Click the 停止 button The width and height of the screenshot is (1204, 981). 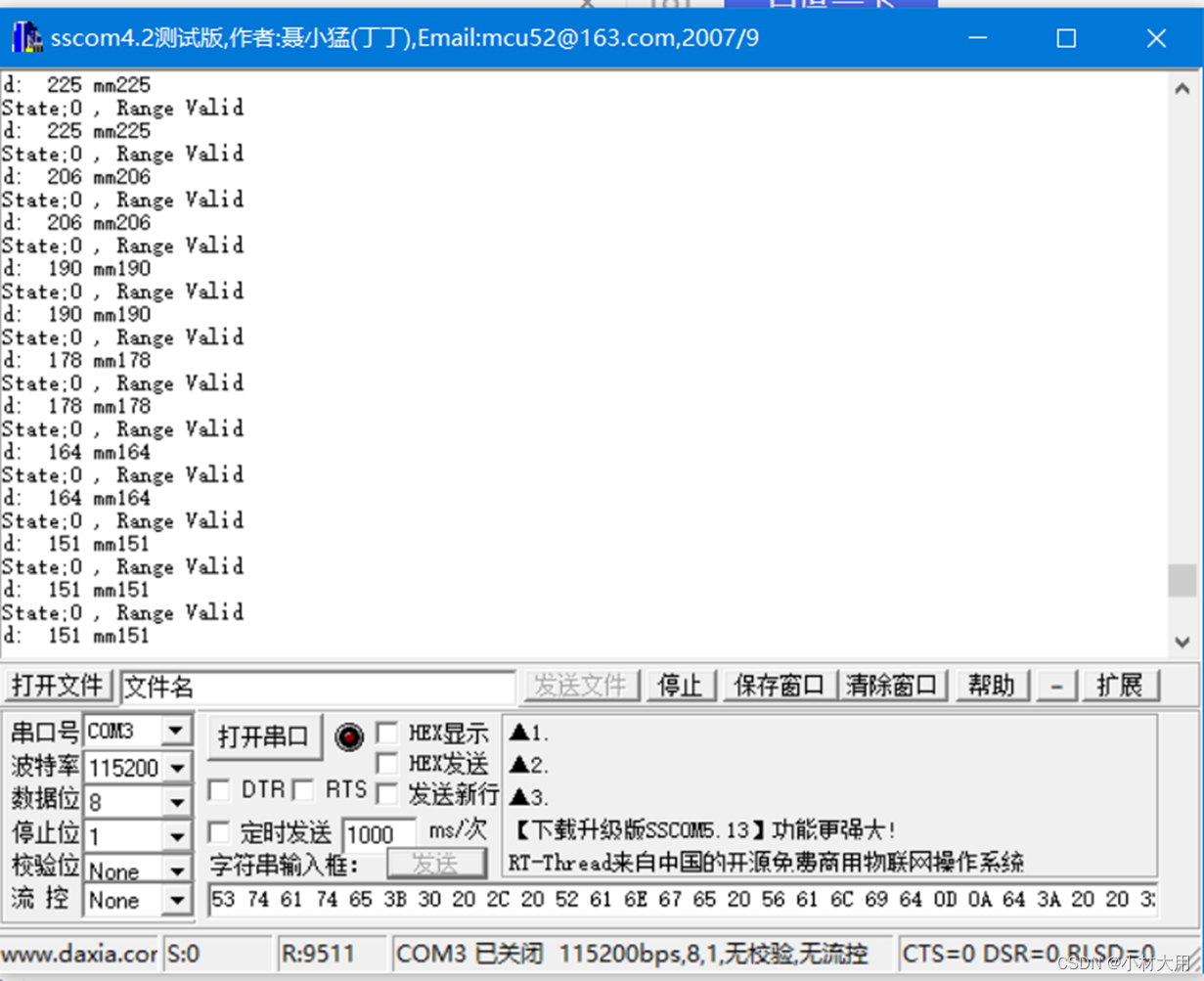(682, 687)
